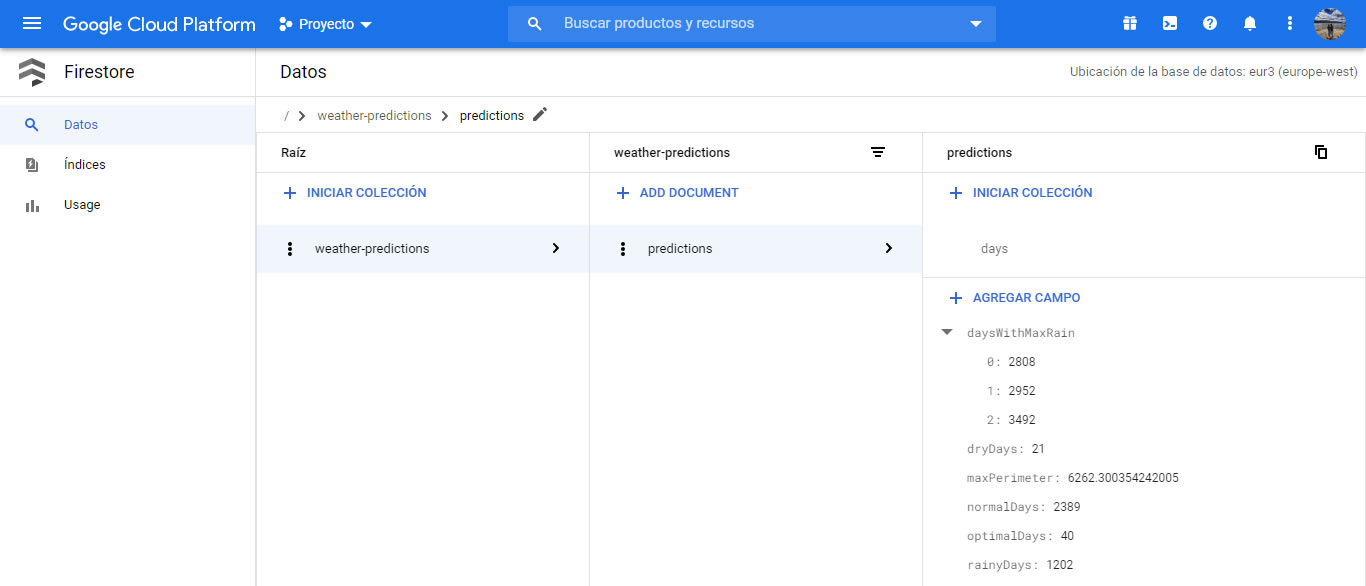1366x586 pixels.
Task: Collapse the daysWithMaxRain array field
Action: [x=947, y=332]
